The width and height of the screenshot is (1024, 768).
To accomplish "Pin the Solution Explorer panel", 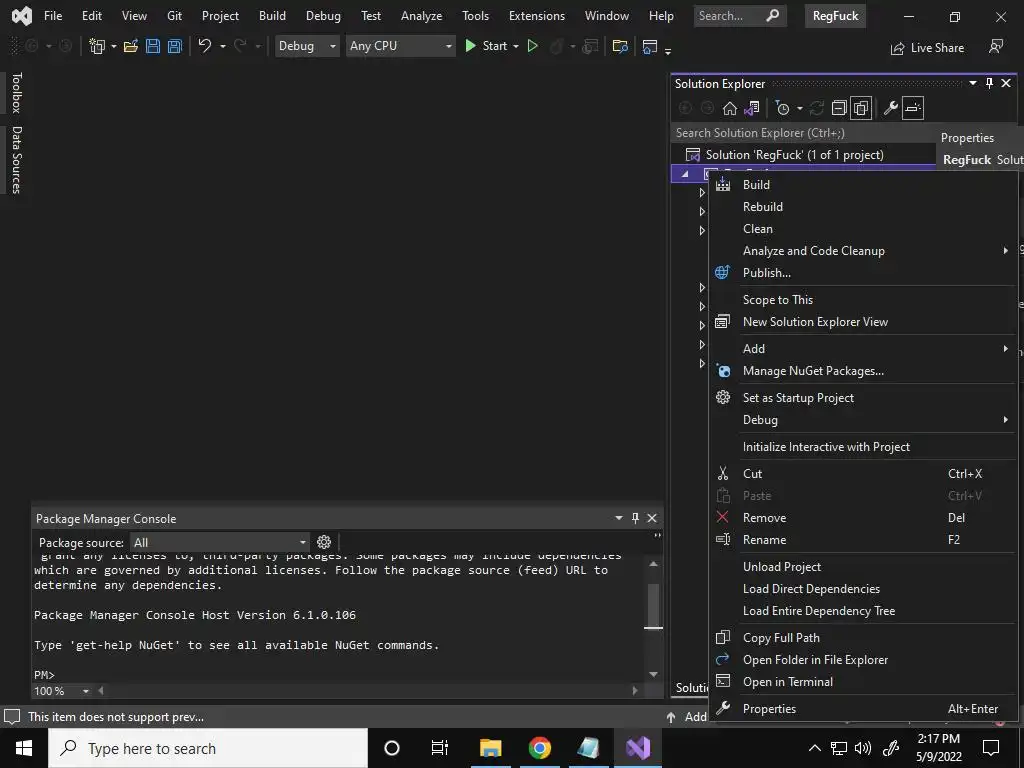I will tap(989, 83).
